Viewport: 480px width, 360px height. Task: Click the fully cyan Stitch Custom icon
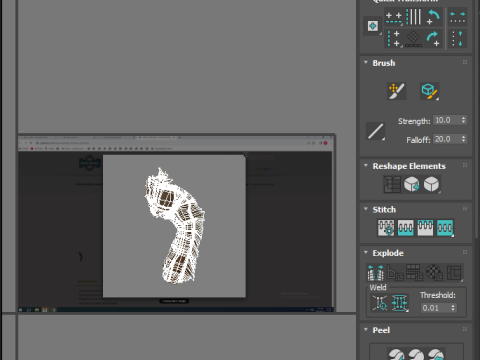pos(445,228)
